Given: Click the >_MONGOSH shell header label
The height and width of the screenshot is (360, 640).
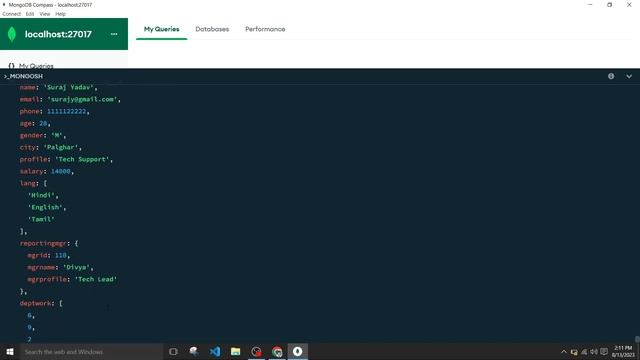Looking at the screenshot, I should click(x=24, y=76).
